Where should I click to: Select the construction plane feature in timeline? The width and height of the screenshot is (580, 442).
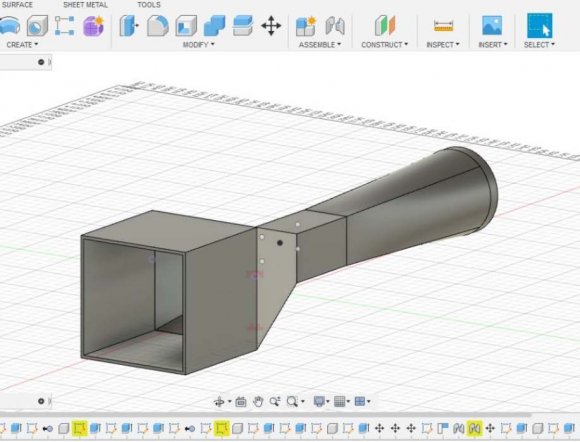[x=443, y=428]
